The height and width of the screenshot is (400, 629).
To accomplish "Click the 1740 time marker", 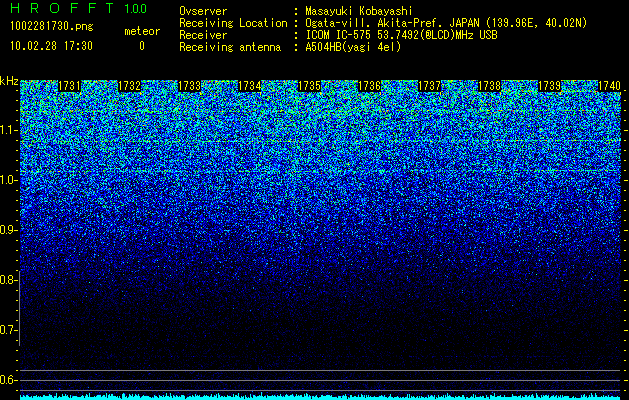I will point(609,86).
